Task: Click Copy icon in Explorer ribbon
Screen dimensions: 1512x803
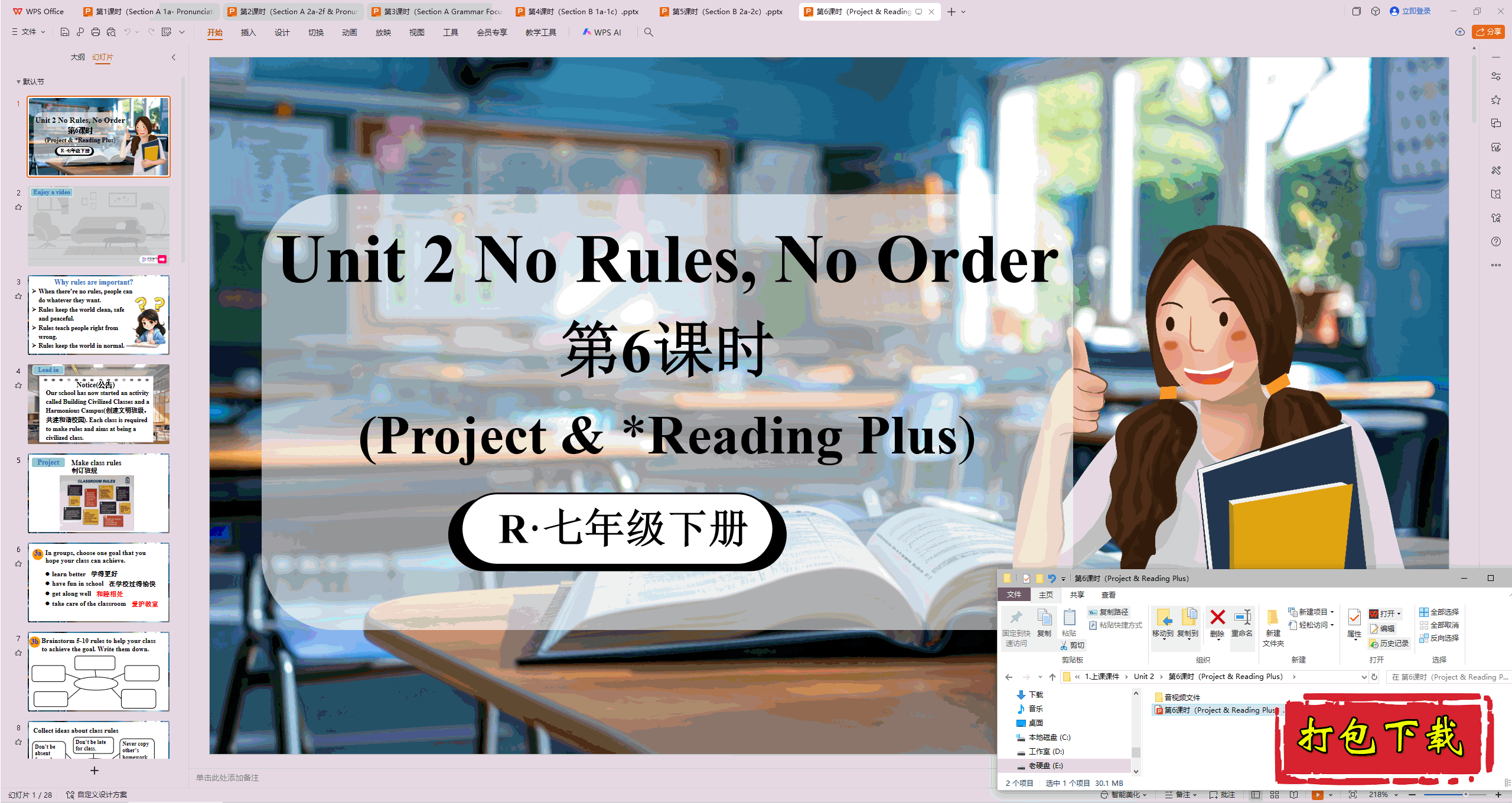Action: pos(1044,624)
